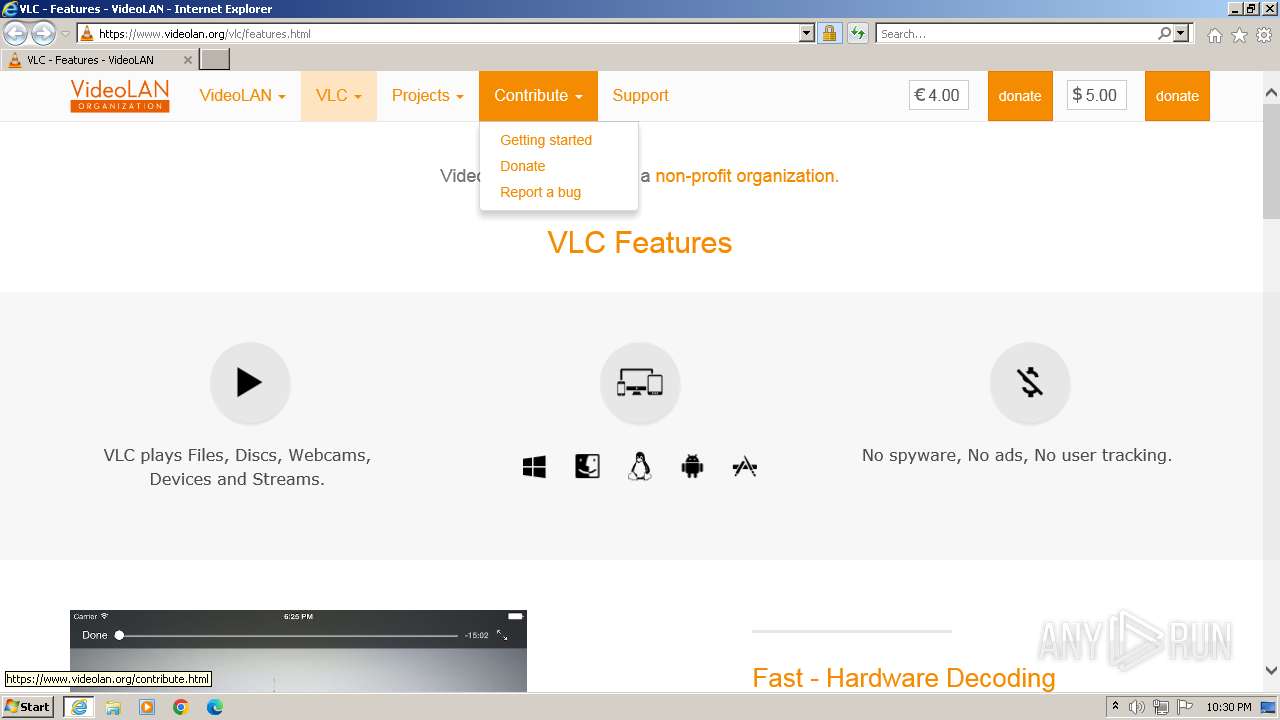Open File Explorer from the taskbar
Viewport: 1280px width, 720px height.
tap(113, 707)
